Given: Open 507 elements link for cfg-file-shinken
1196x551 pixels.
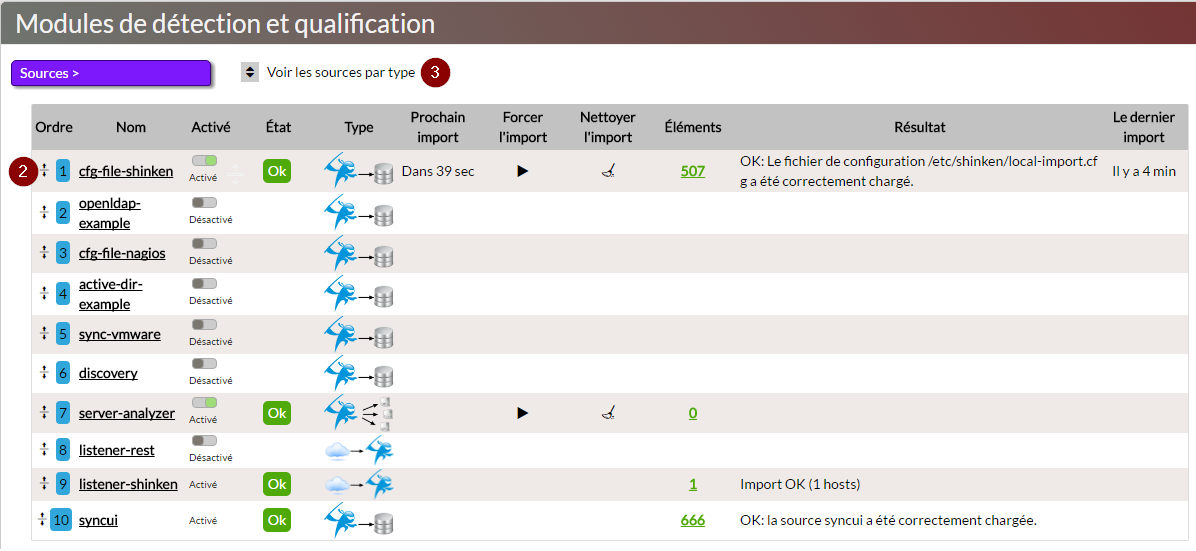Looking at the screenshot, I should tap(693, 171).
